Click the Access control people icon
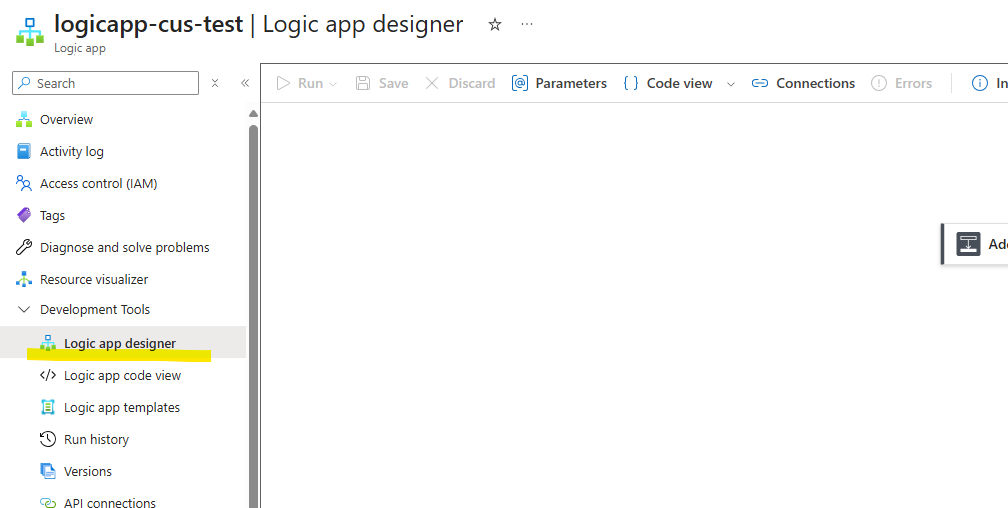The height and width of the screenshot is (508, 1008). click(24, 183)
